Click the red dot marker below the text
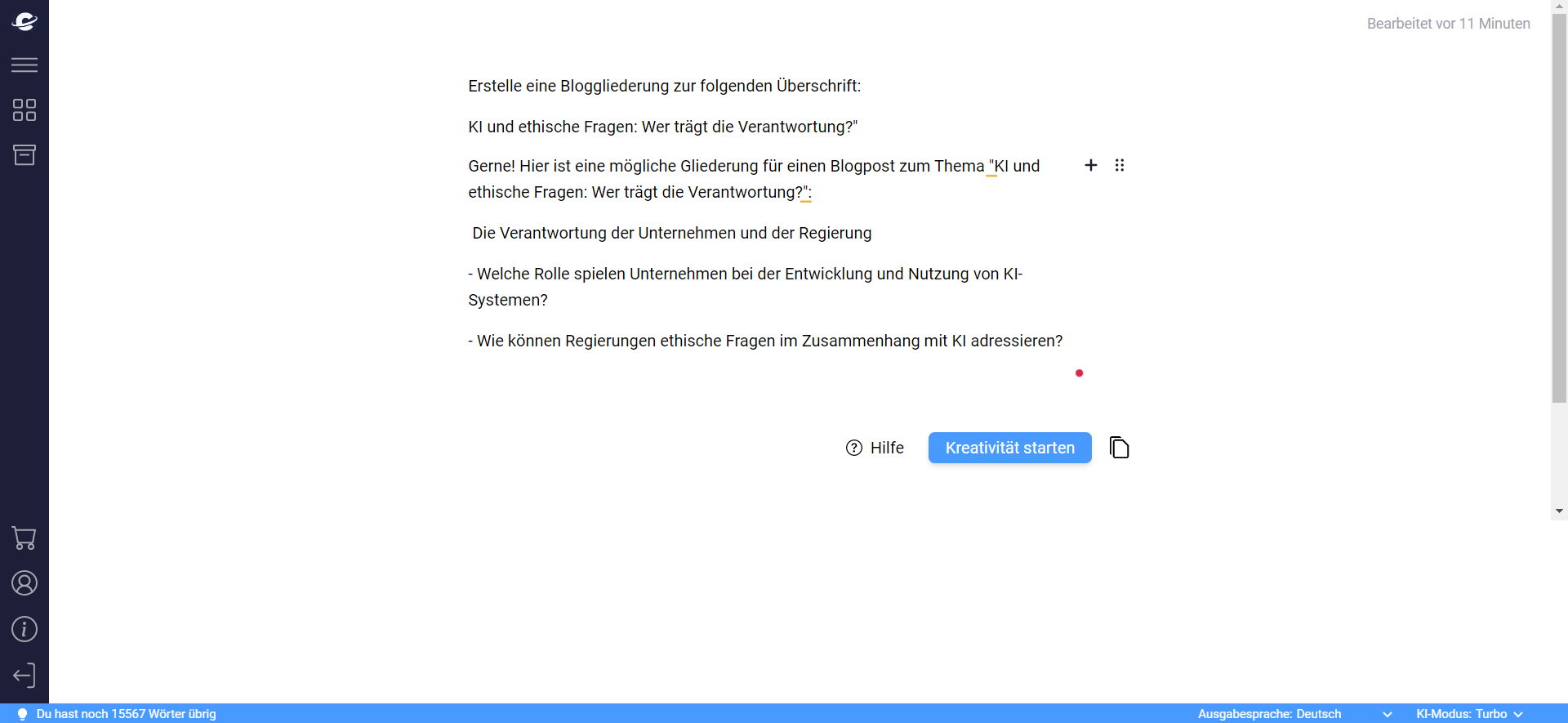The width and height of the screenshot is (1568, 723). [x=1079, y=373]
